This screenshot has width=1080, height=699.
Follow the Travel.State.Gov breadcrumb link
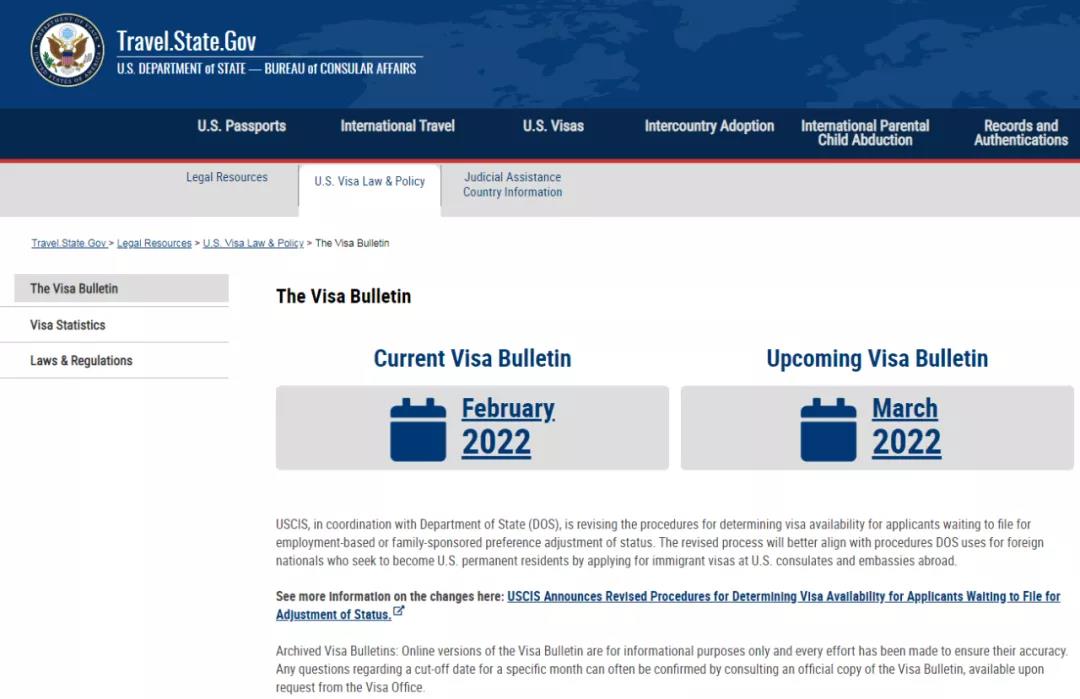pos(69,243)
